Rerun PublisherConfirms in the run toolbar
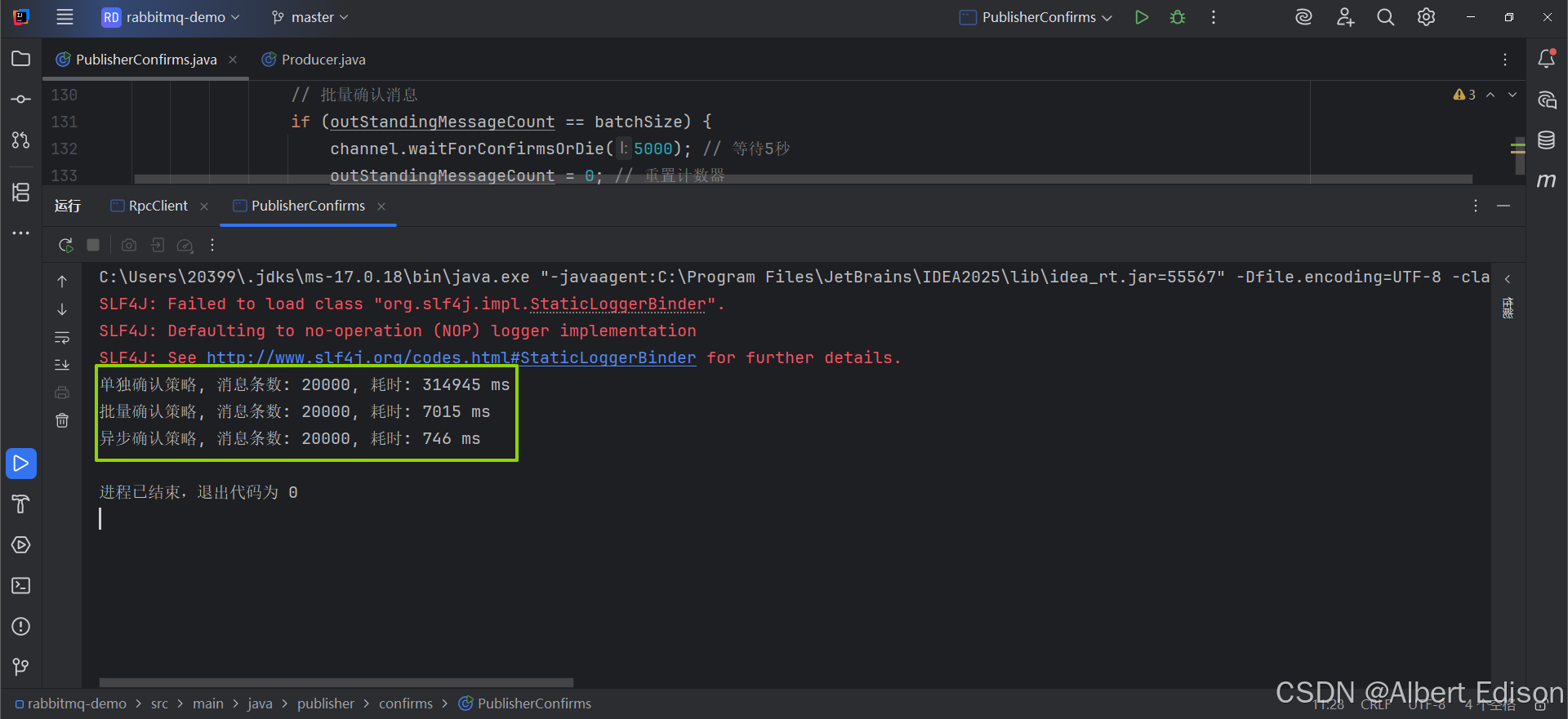Image resolution: width=1568 pixels, height=719 pixels. pos(66,245)
